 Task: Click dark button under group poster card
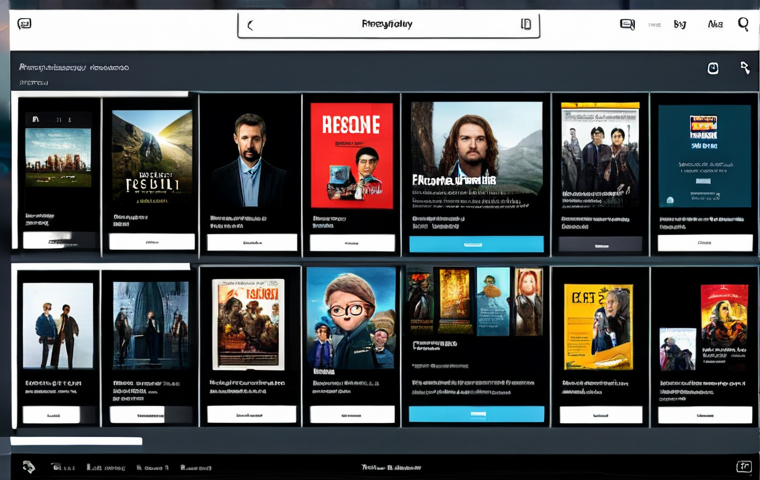coord(601,244)
